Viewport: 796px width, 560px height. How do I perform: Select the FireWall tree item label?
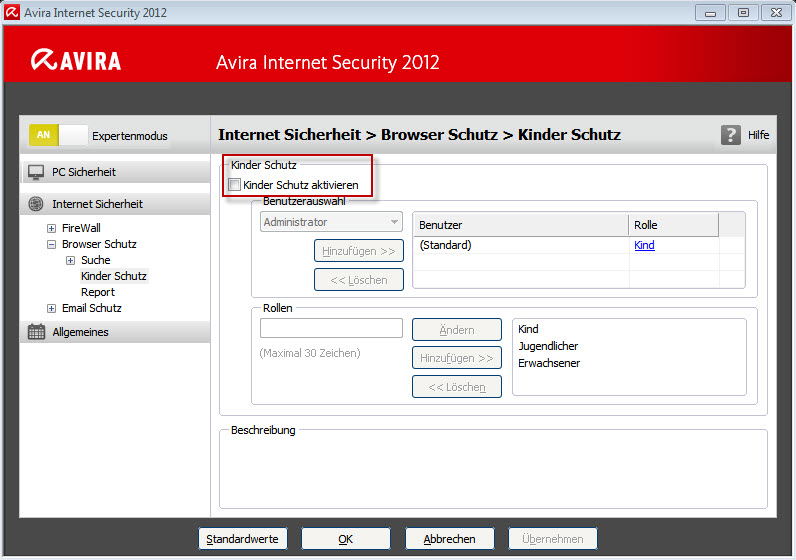point(81,228)
